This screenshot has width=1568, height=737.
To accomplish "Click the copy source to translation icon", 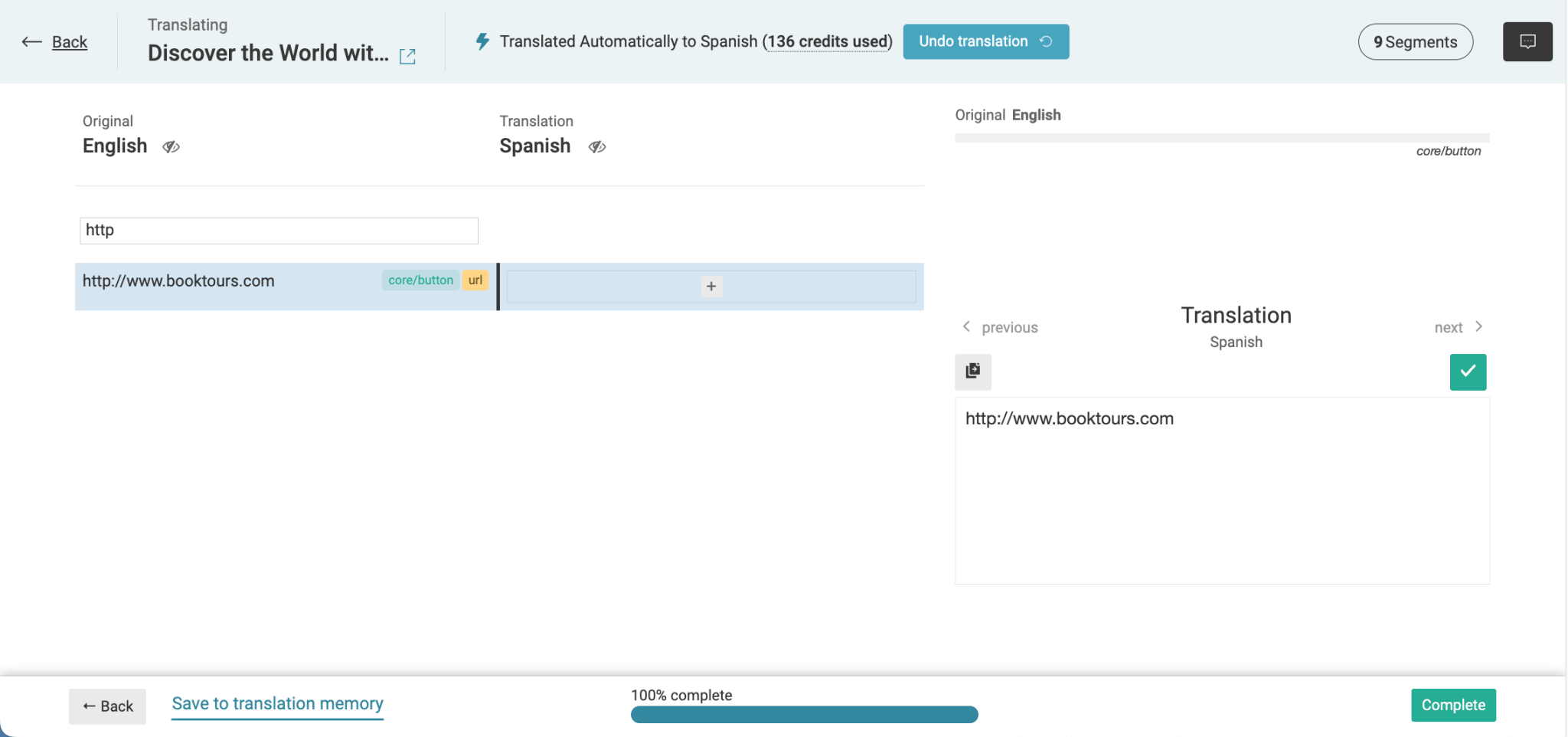I will point(972,372).
